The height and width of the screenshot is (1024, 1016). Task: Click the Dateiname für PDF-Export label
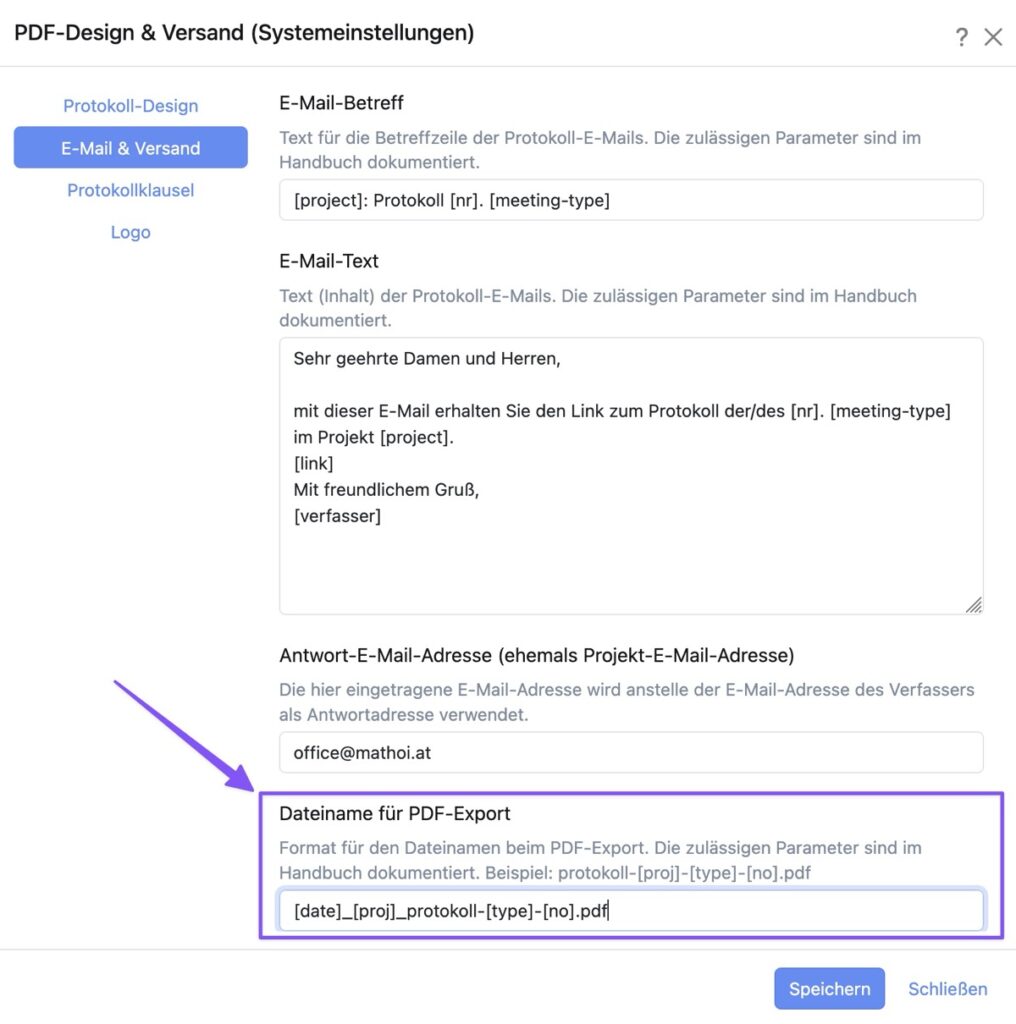(x=394, y=813)
